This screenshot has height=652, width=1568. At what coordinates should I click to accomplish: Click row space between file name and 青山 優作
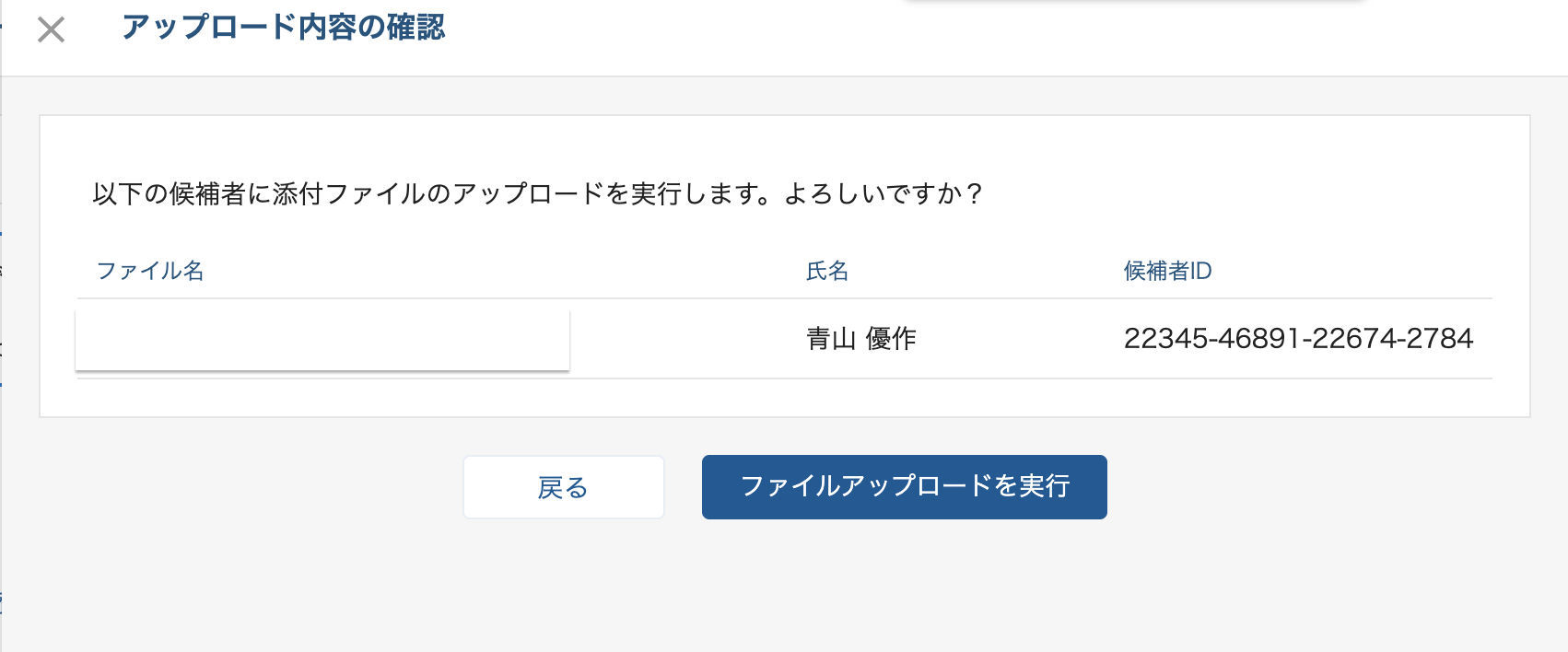(686, 339)
